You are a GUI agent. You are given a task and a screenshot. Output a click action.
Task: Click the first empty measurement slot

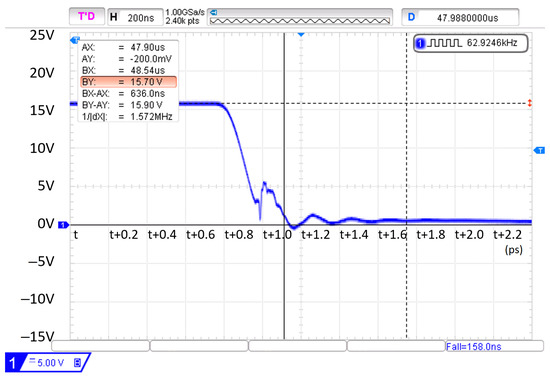[101, 346]
